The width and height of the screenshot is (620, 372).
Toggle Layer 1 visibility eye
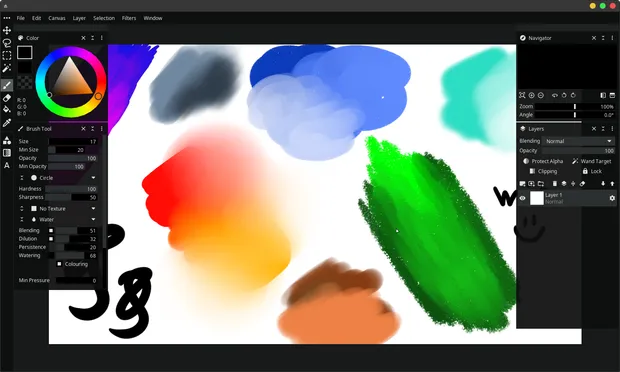click(x=522, y=198)
